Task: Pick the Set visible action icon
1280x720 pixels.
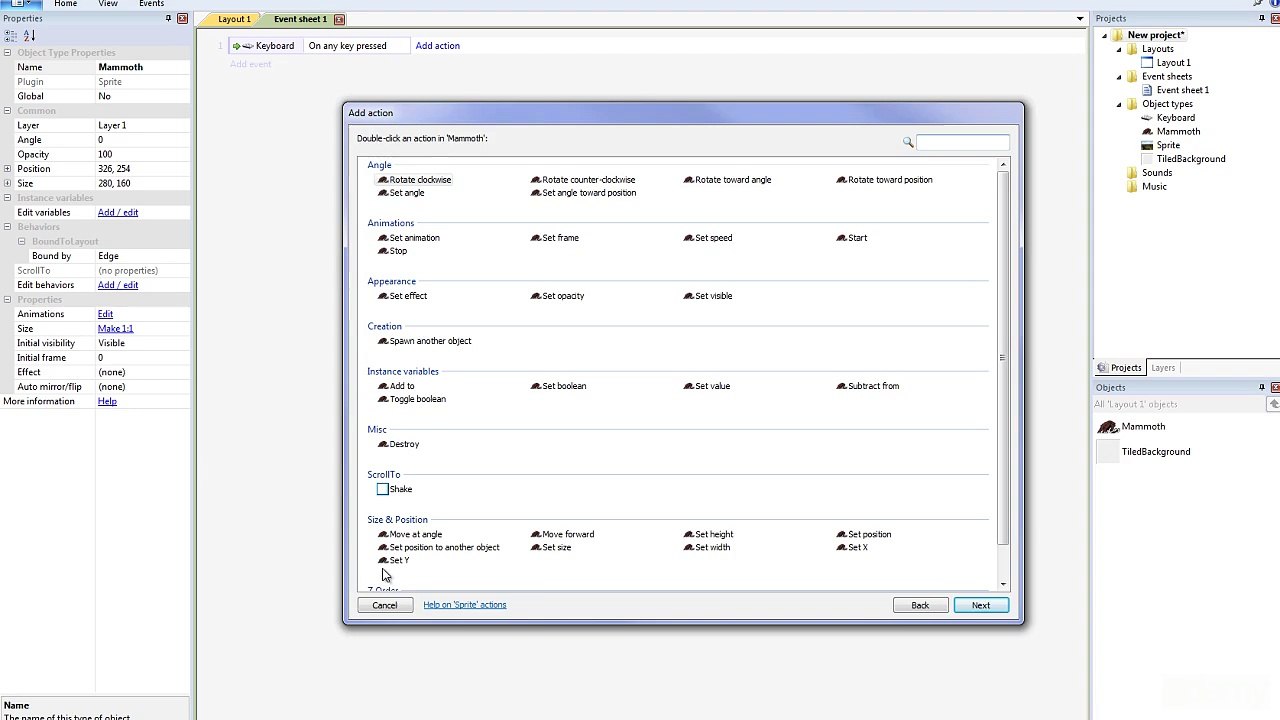Action: (x=688, y=296)
